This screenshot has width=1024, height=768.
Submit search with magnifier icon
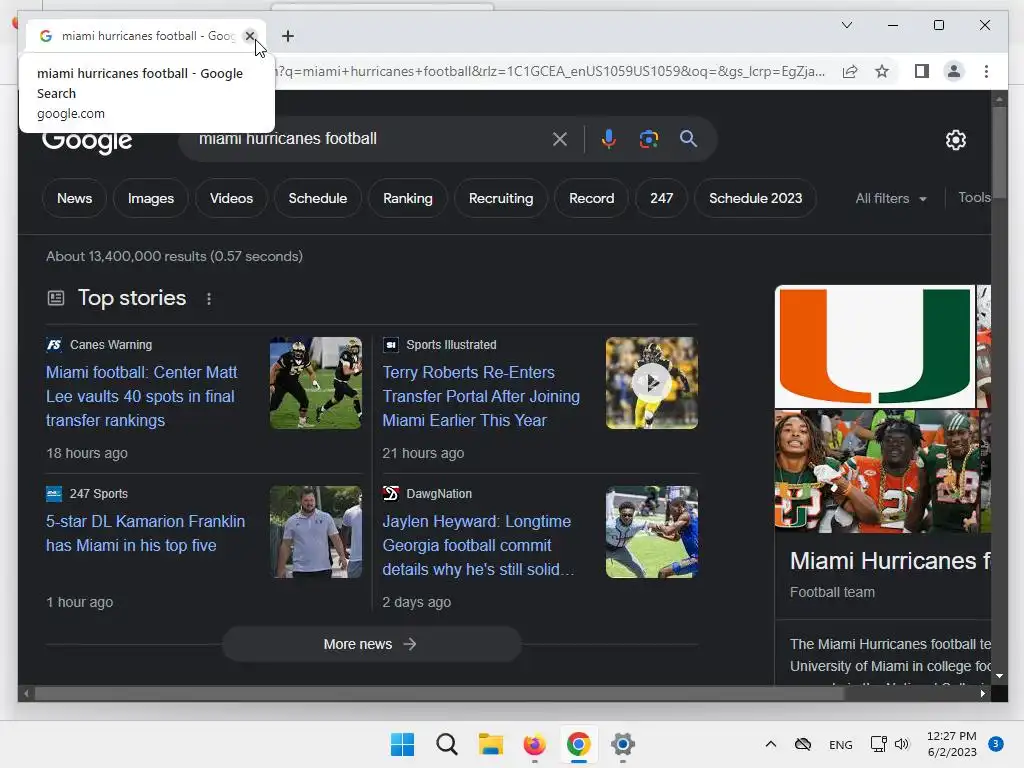pos(688,139)
